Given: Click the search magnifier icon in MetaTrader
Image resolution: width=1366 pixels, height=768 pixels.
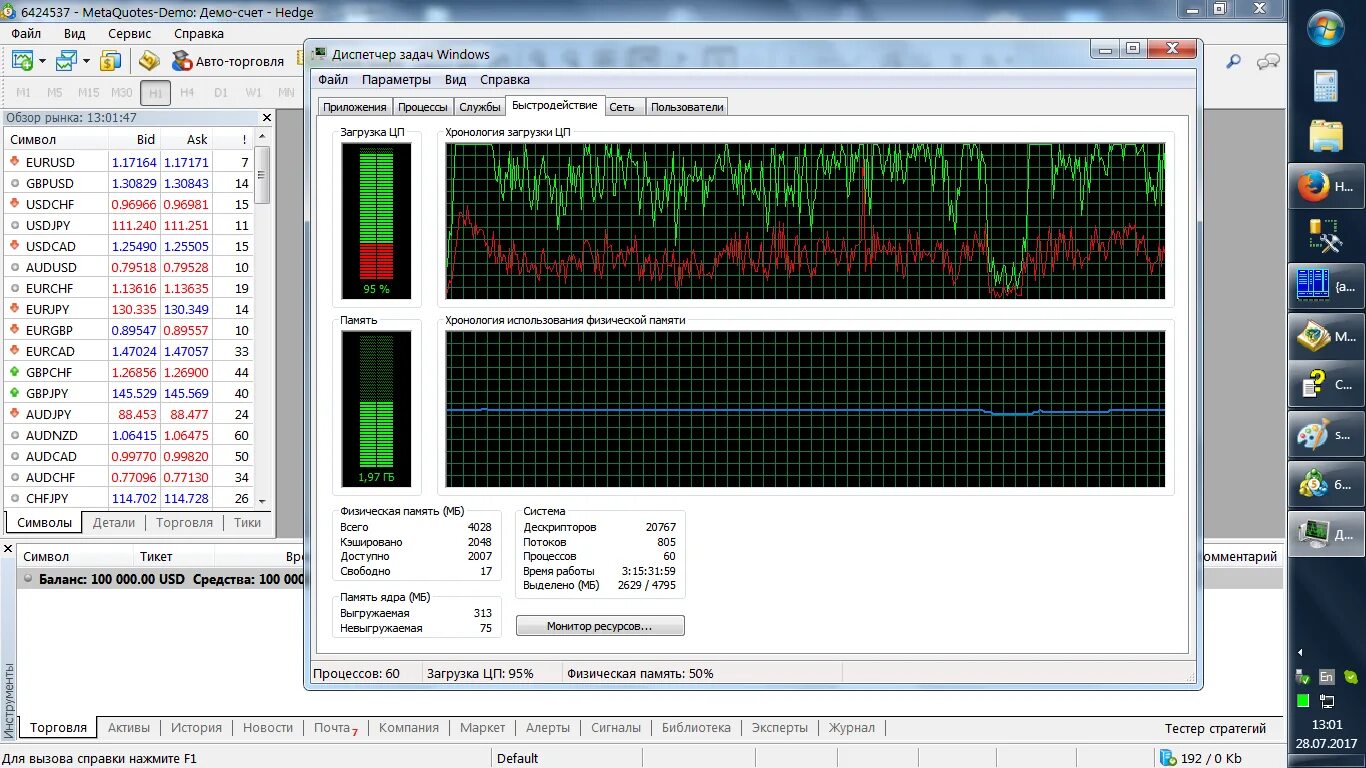Looking at the screenshot, I should [1234, 62].
